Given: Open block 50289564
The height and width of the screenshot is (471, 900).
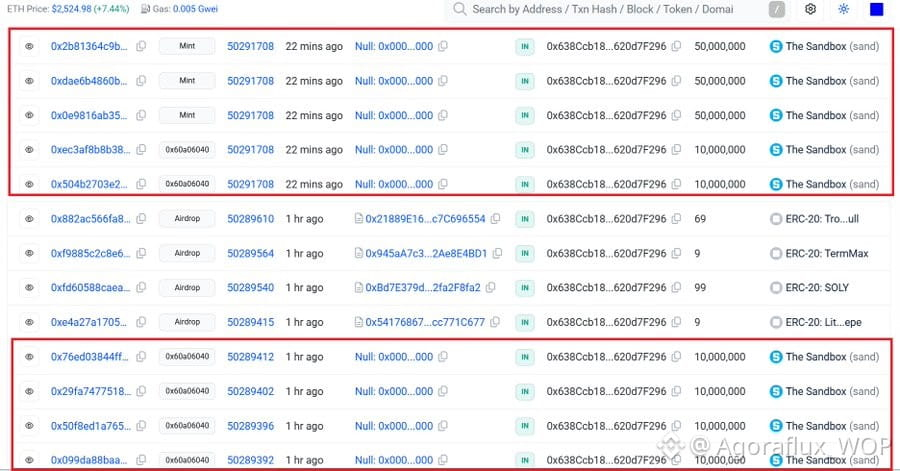Looking at the screenshot, I should coord(250,253).
